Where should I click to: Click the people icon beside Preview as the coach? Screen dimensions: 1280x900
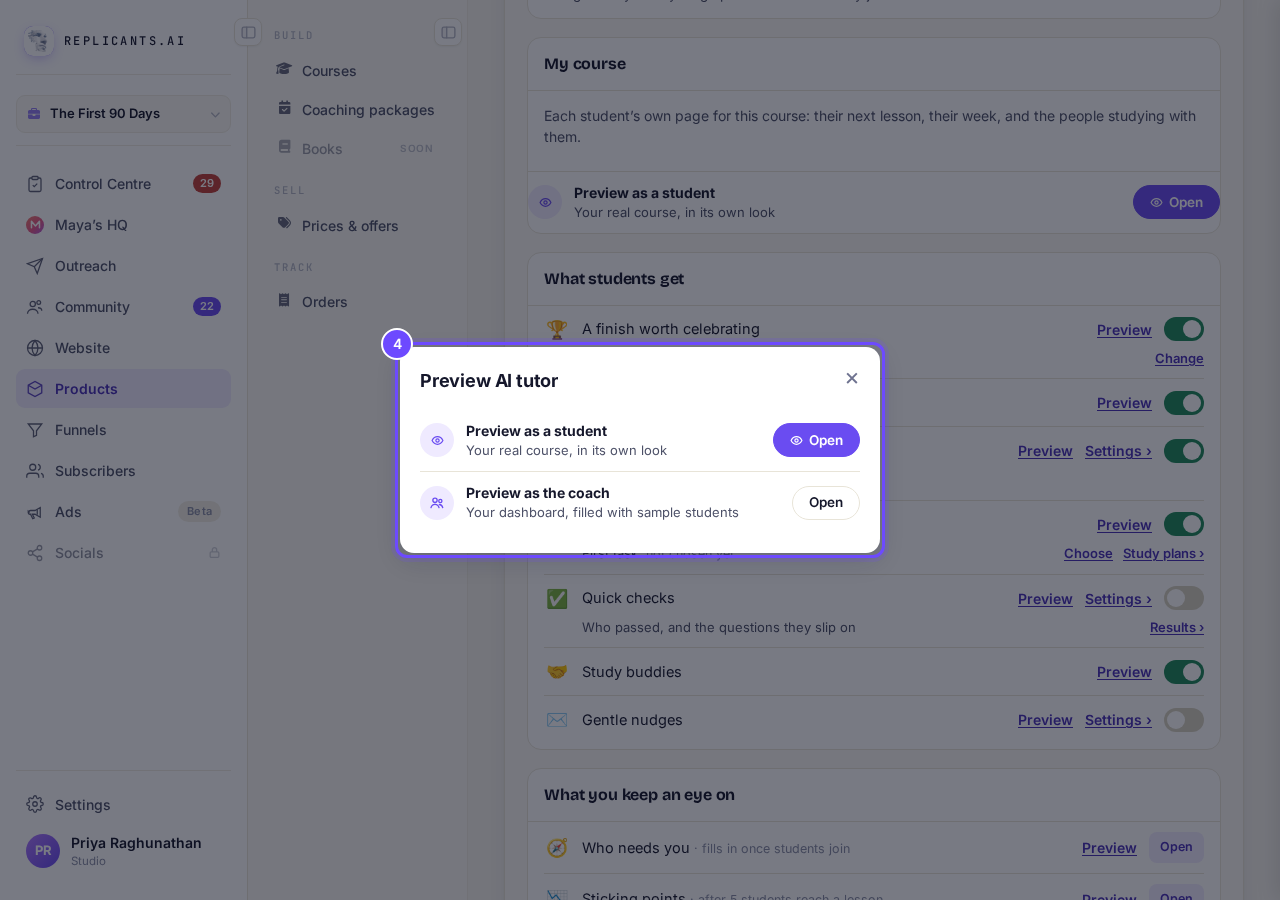(437, 503)
